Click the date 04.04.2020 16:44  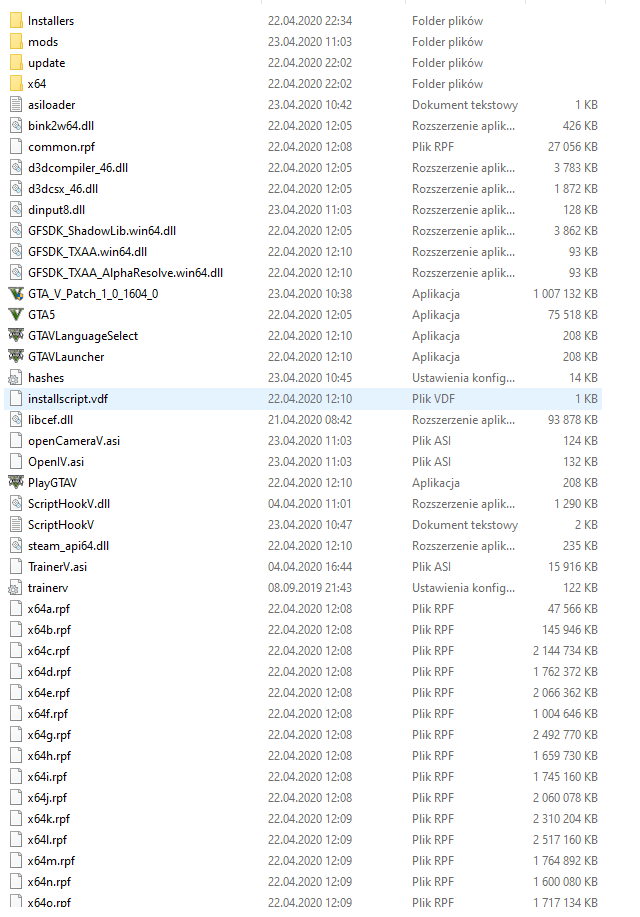coord(310,567)
